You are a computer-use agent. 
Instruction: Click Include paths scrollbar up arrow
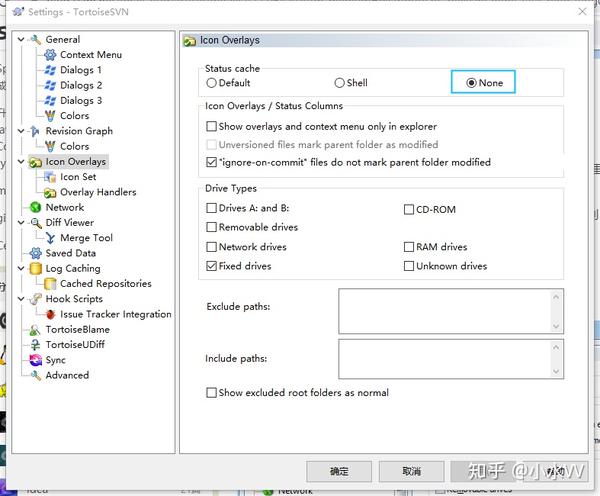556,347
